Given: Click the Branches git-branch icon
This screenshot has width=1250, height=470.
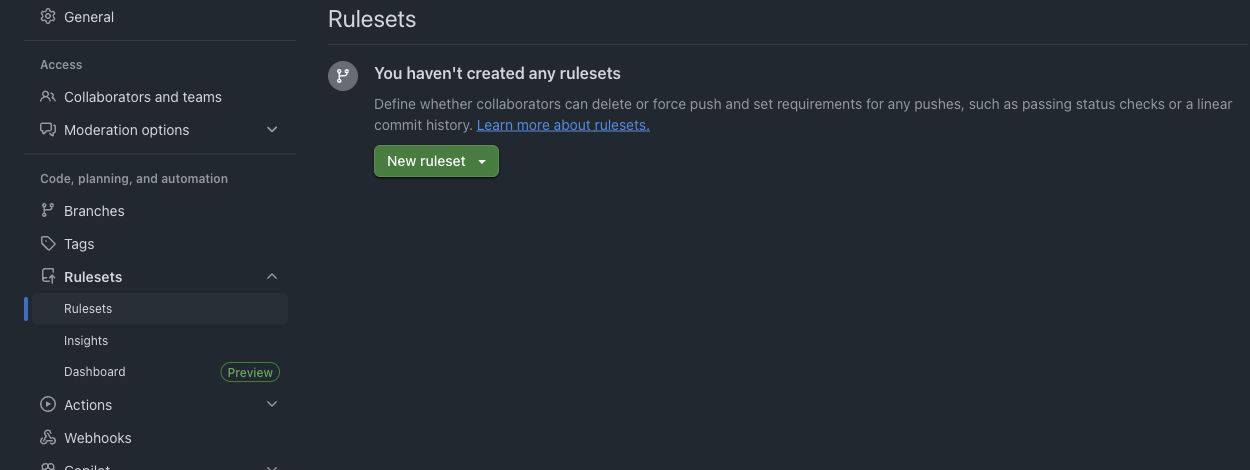Looking at the screenshot, I should 48,211.
